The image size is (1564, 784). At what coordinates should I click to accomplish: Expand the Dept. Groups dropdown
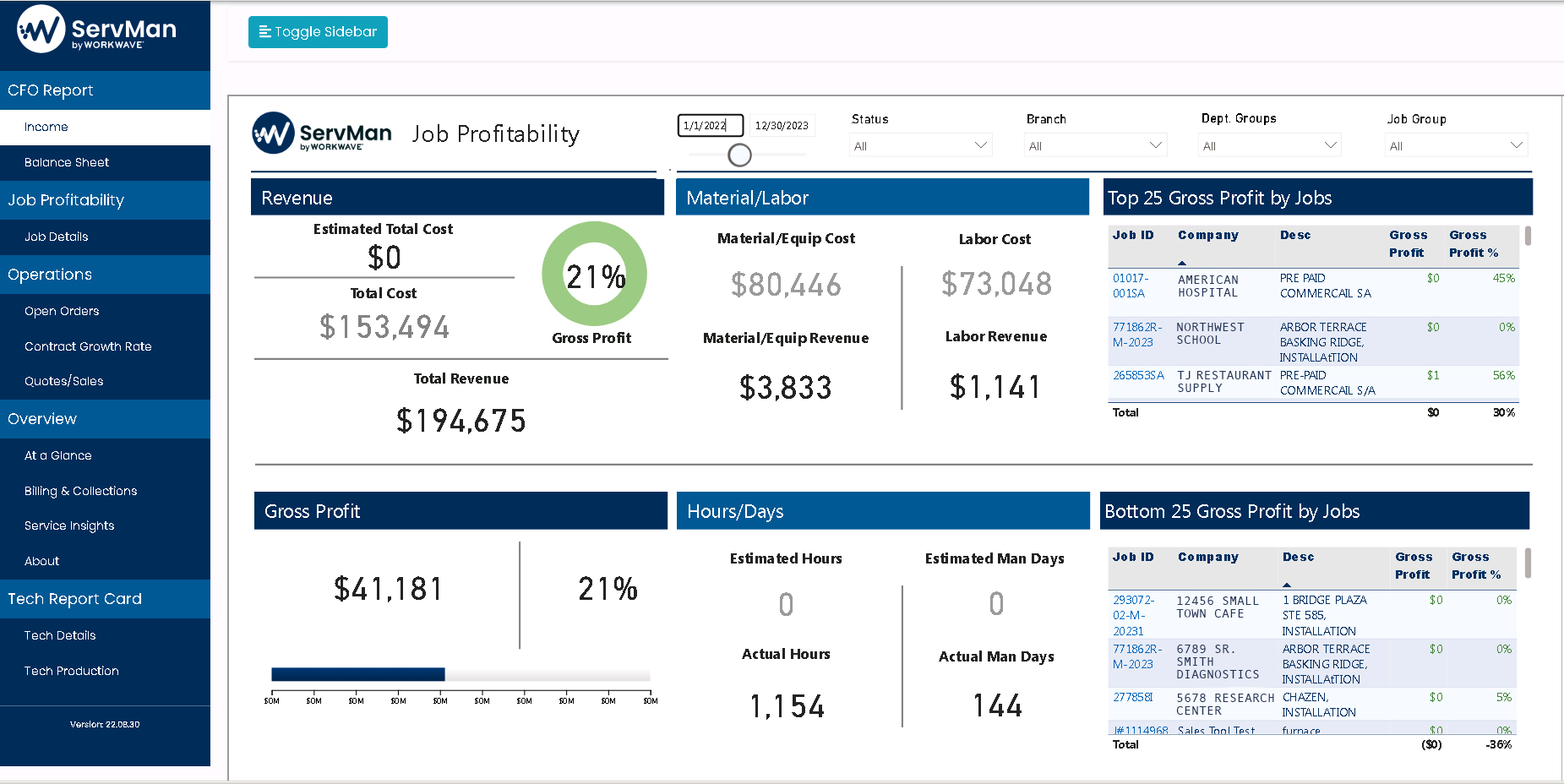1269,144
